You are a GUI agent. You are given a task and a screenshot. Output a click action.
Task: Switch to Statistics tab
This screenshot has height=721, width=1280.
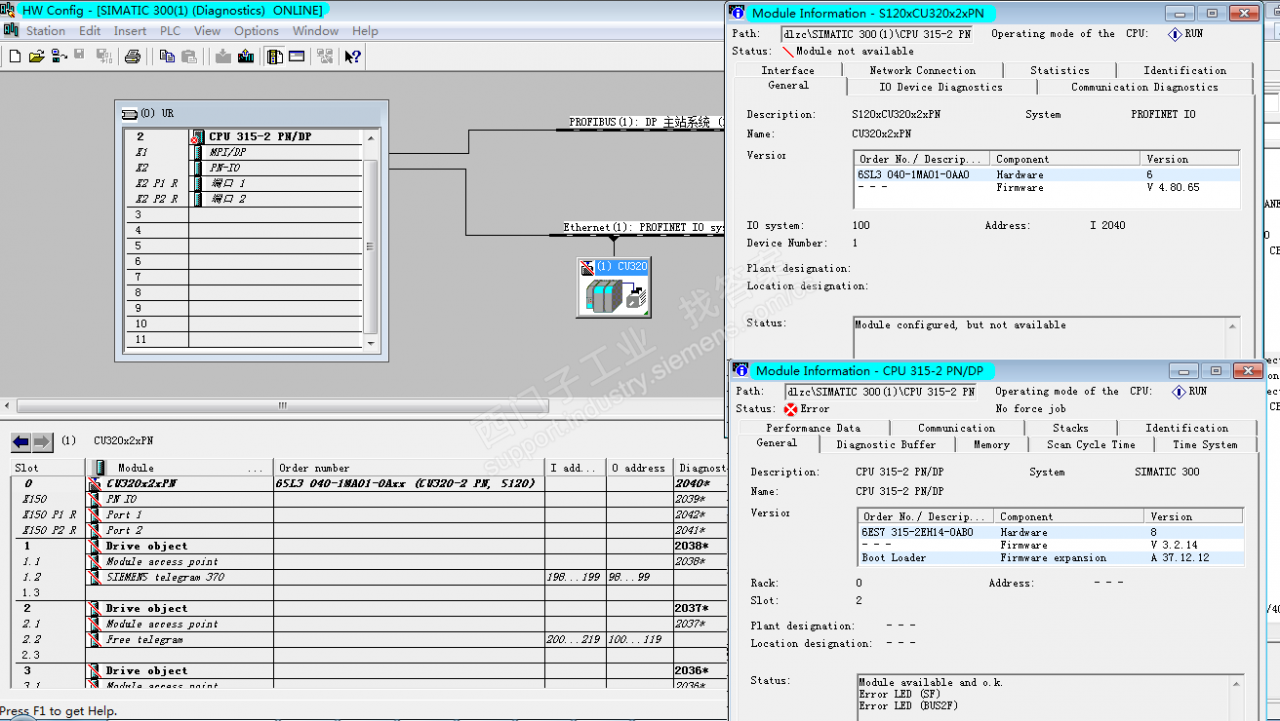(1060, 70)
